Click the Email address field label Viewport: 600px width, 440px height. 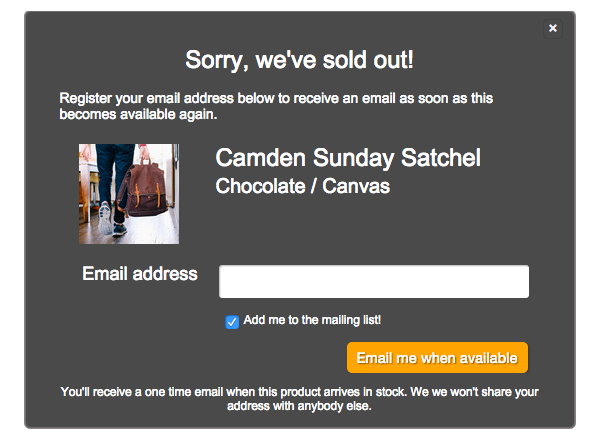(140, 274)
